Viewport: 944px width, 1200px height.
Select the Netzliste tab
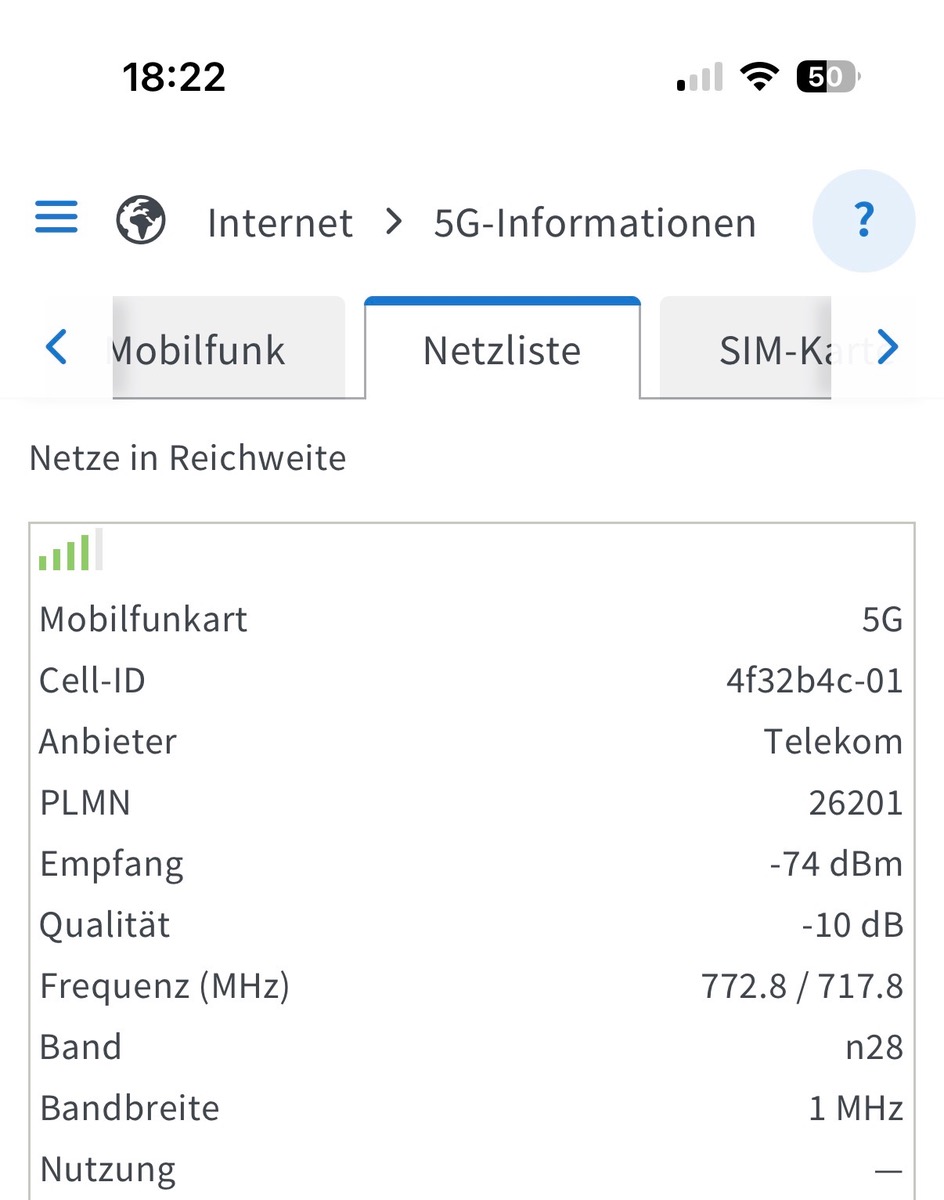pos(502,348)
